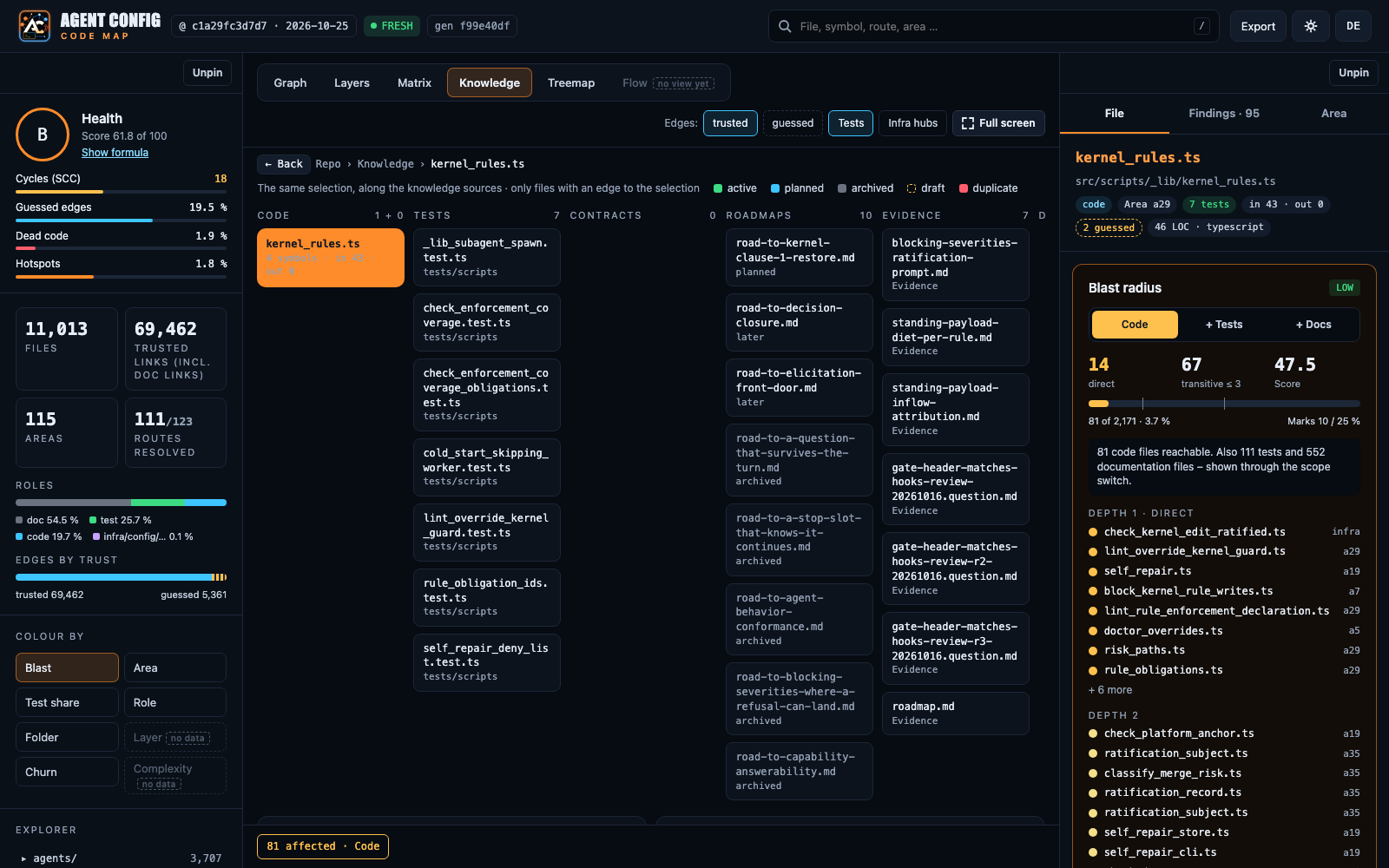Unpin the left sidebar panel
Viewport: 1389px width, 868px height.
point(207,73)
